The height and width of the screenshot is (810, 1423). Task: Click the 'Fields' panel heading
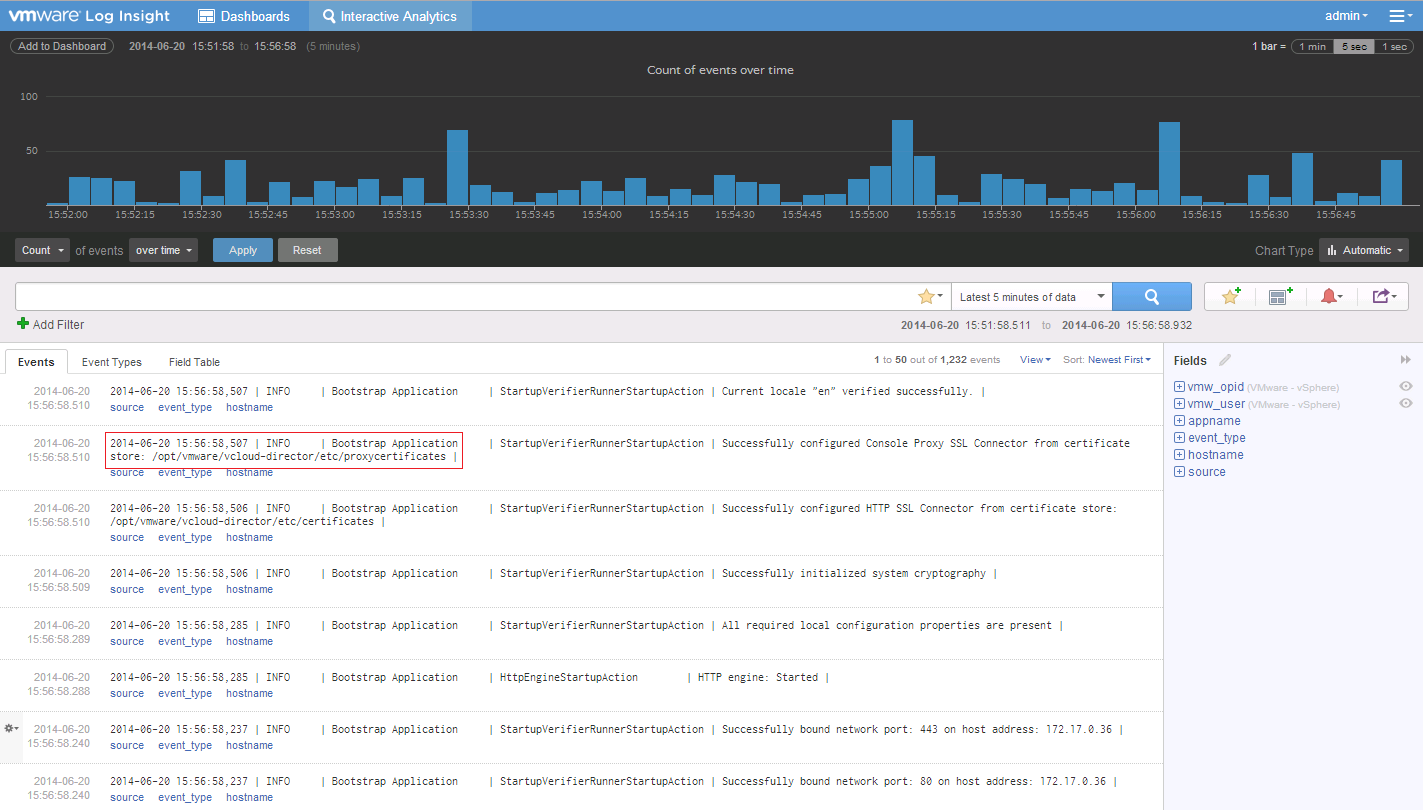(1190, 360)
